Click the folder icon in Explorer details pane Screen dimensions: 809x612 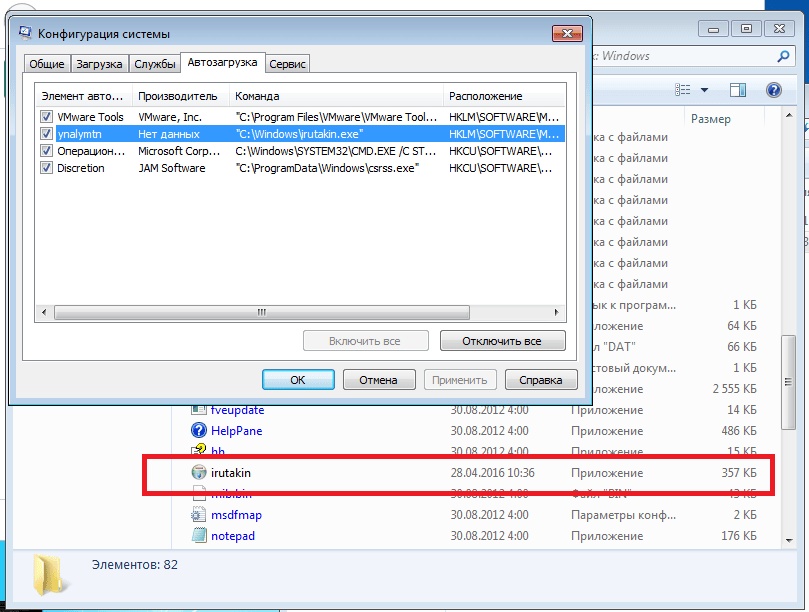click(50, 575)
